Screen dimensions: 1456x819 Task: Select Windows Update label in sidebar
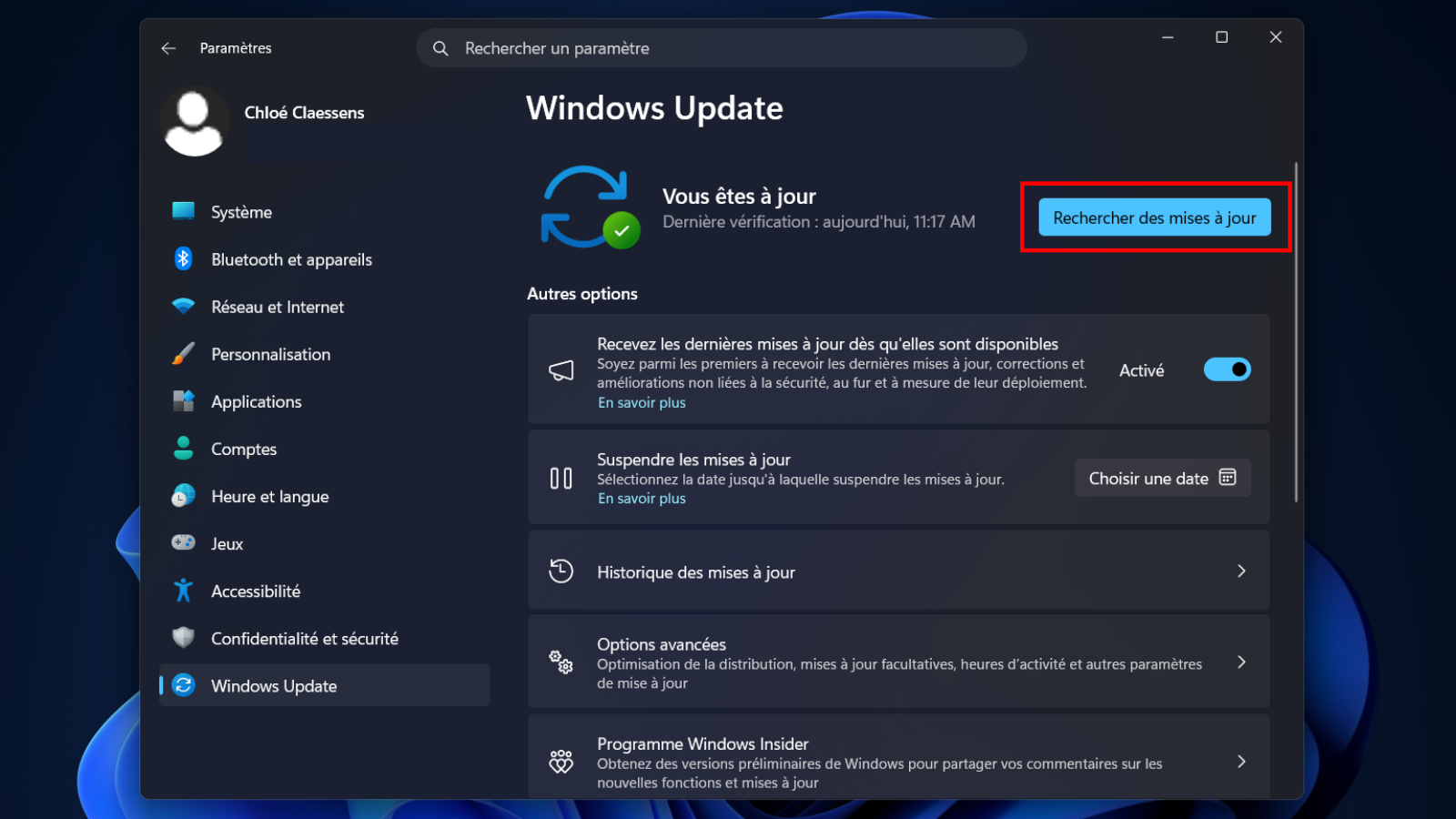point(274,686)
